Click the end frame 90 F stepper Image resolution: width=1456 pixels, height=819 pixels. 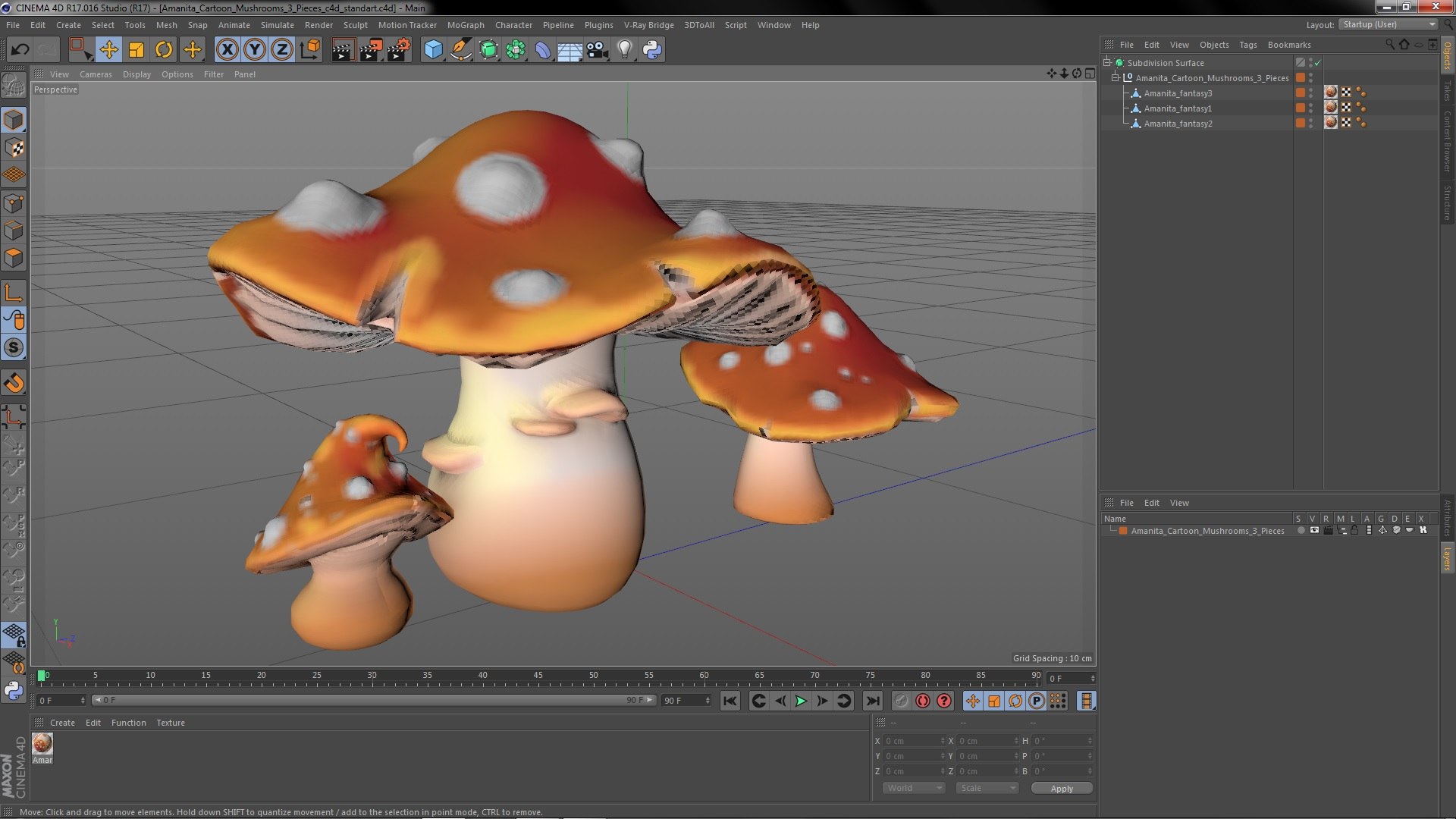point(708,701)
